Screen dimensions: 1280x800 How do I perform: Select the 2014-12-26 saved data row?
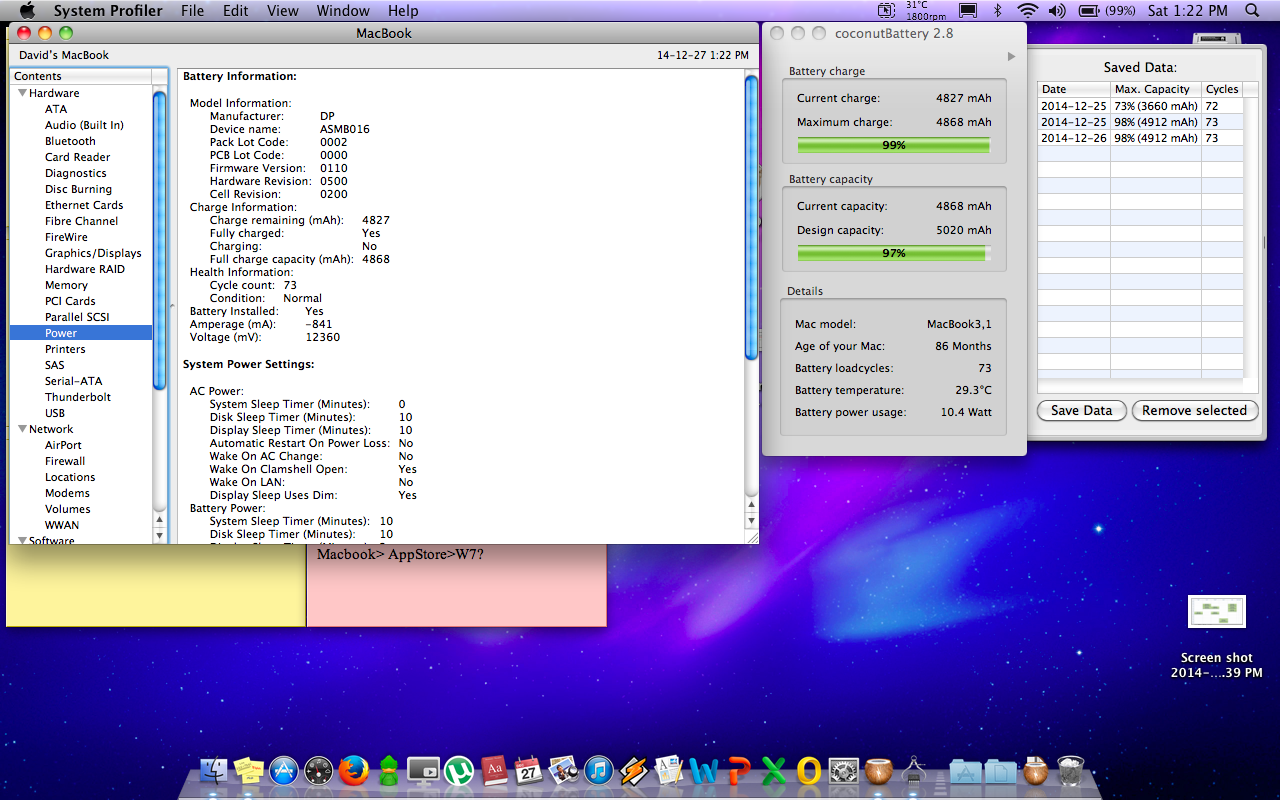pos(1141,138)
